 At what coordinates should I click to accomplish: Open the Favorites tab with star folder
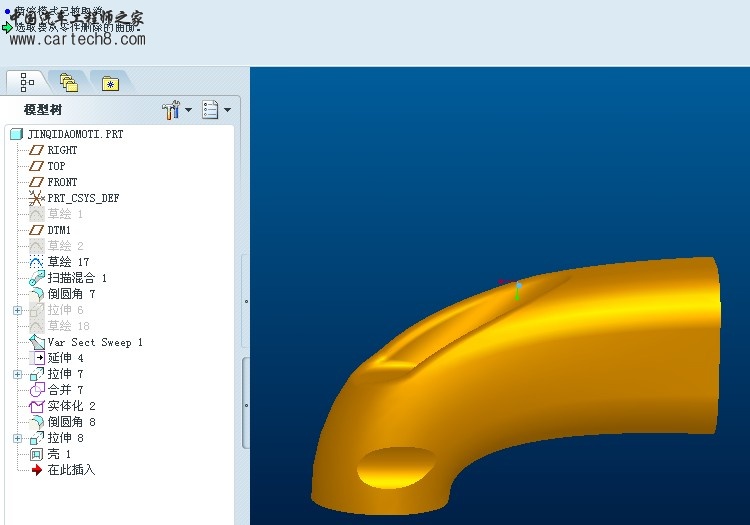(x=110, y=81)
